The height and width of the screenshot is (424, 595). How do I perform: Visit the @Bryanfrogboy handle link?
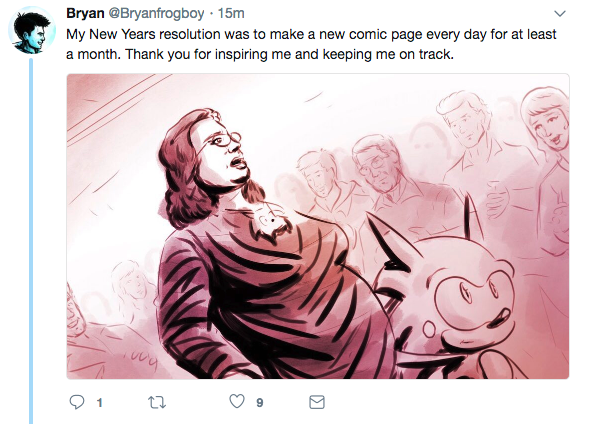[x=156, y=14]
